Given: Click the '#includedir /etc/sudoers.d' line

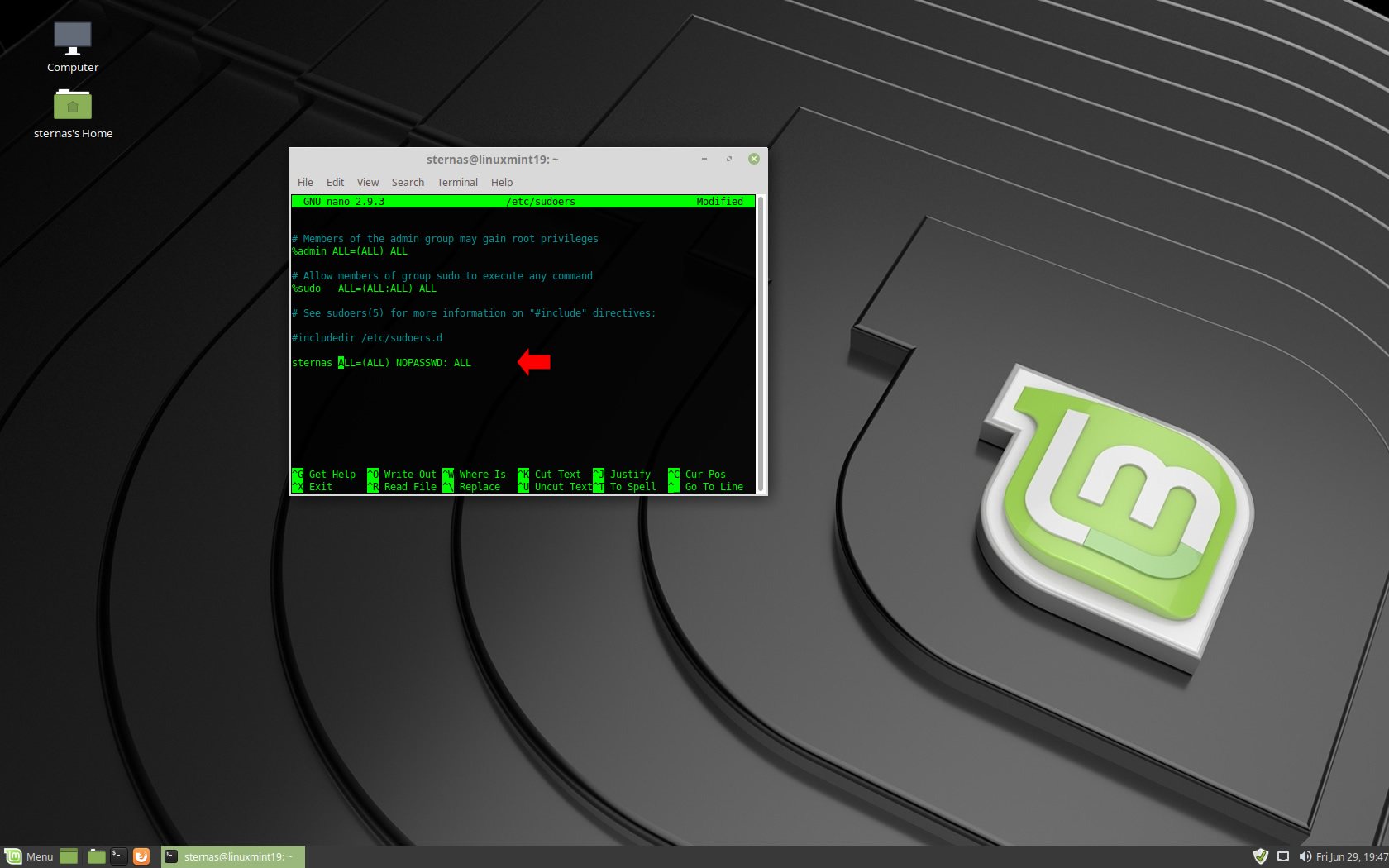Looking at the screenshot, I should coord(367,338).
